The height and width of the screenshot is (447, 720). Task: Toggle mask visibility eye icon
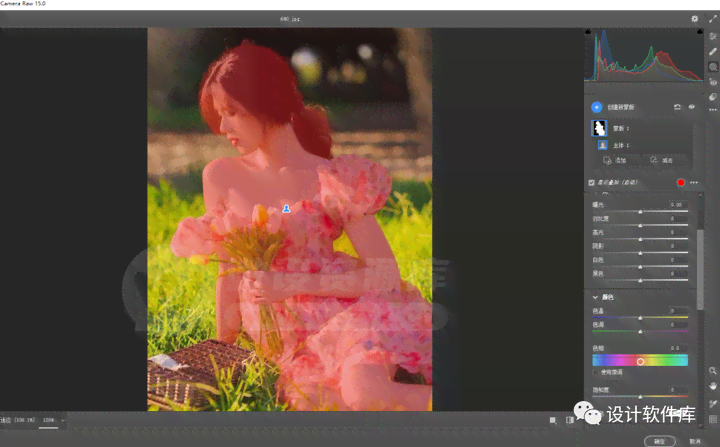692,107
